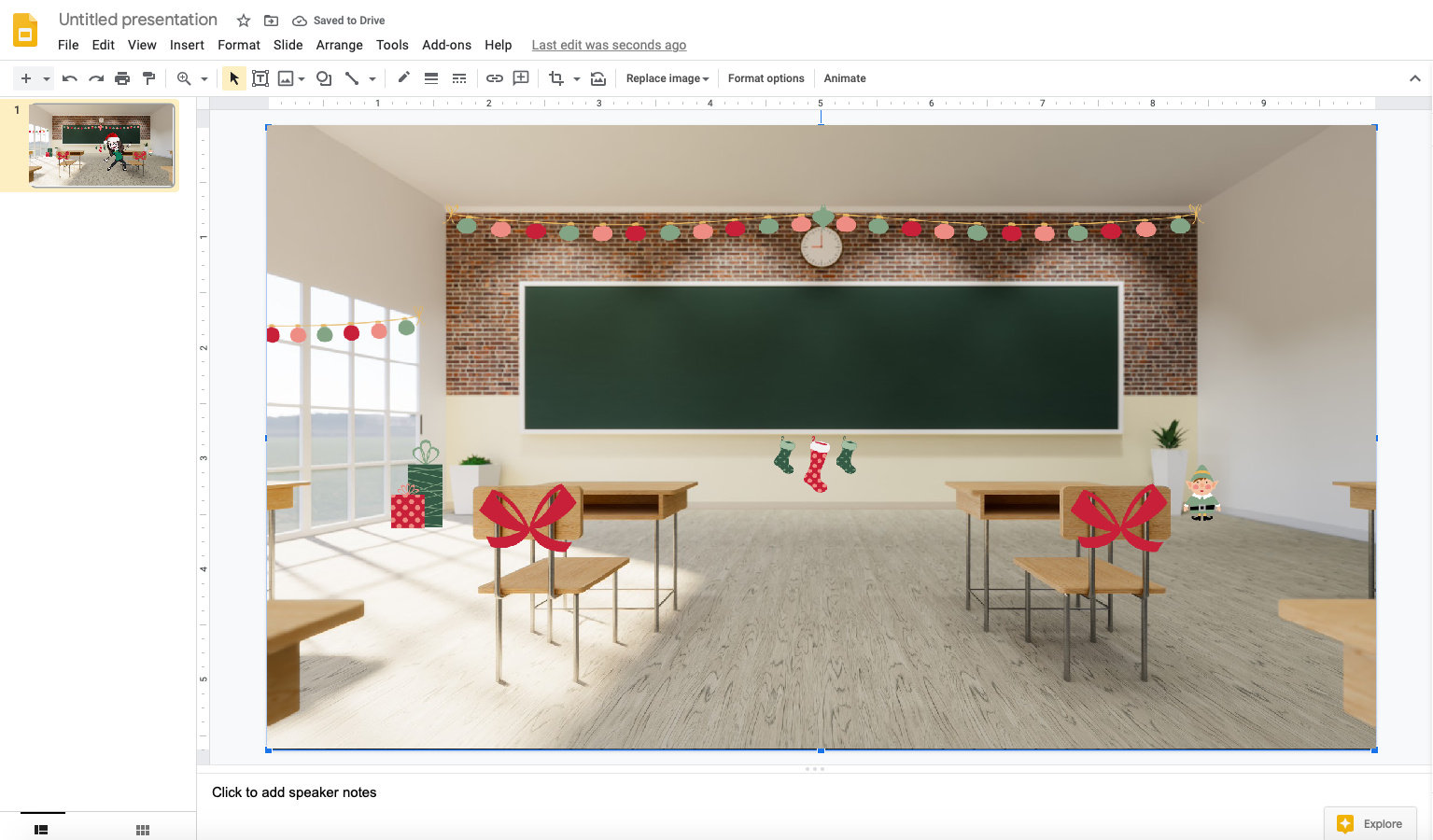1433x840 pixels.
Task: Collapse the toolbar with the chevron
Action: coord(1415,78)
